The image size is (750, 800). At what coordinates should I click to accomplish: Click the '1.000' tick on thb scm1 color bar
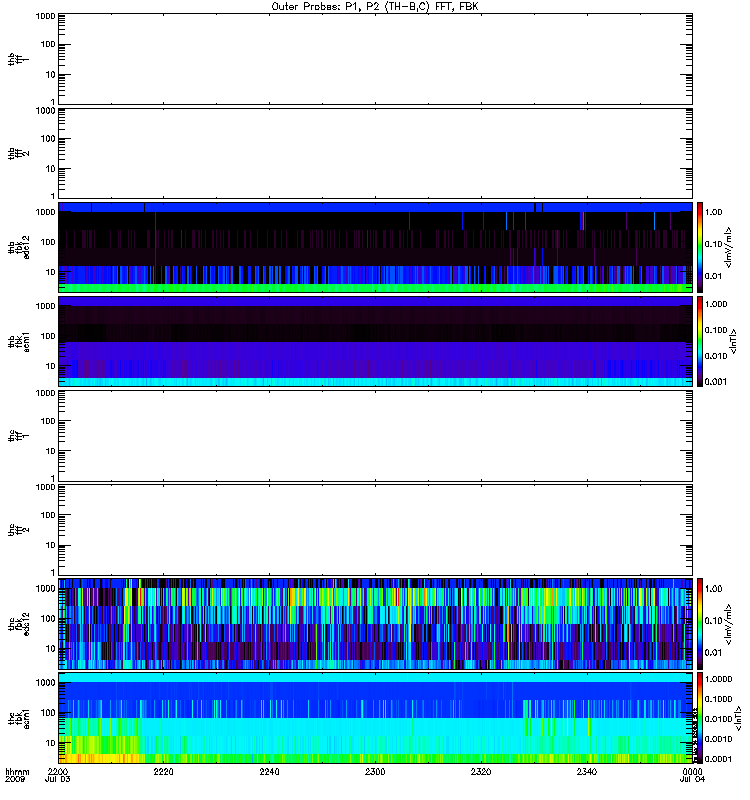click(x=716, y=304)
